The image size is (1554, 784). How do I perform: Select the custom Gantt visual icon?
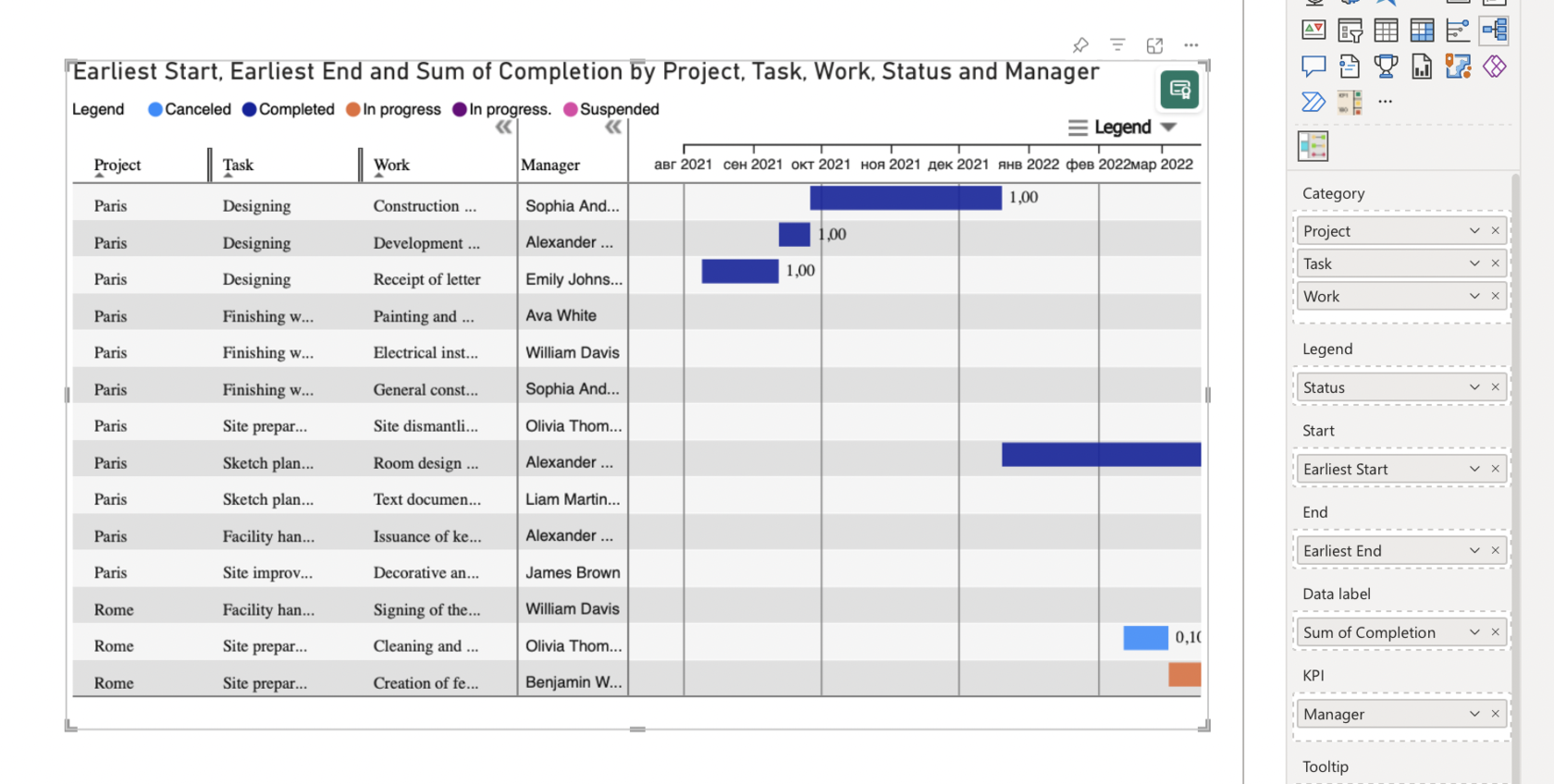[1313, 146]
